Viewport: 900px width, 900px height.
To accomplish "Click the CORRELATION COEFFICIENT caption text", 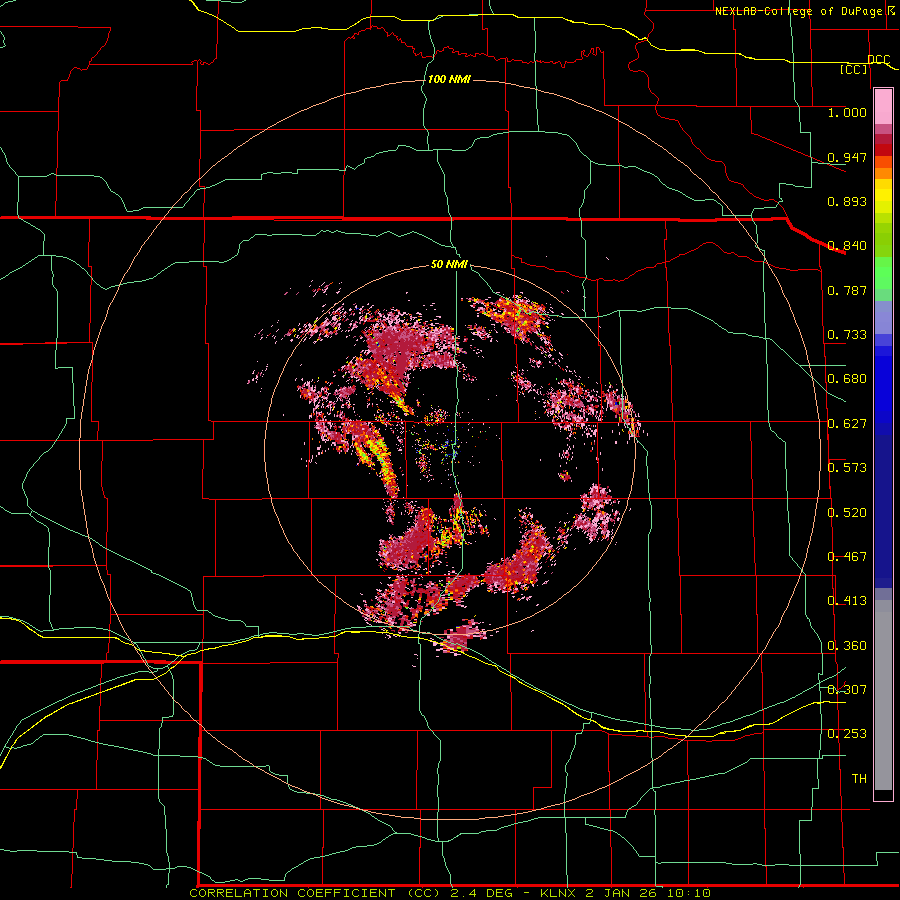I will 292,893.
